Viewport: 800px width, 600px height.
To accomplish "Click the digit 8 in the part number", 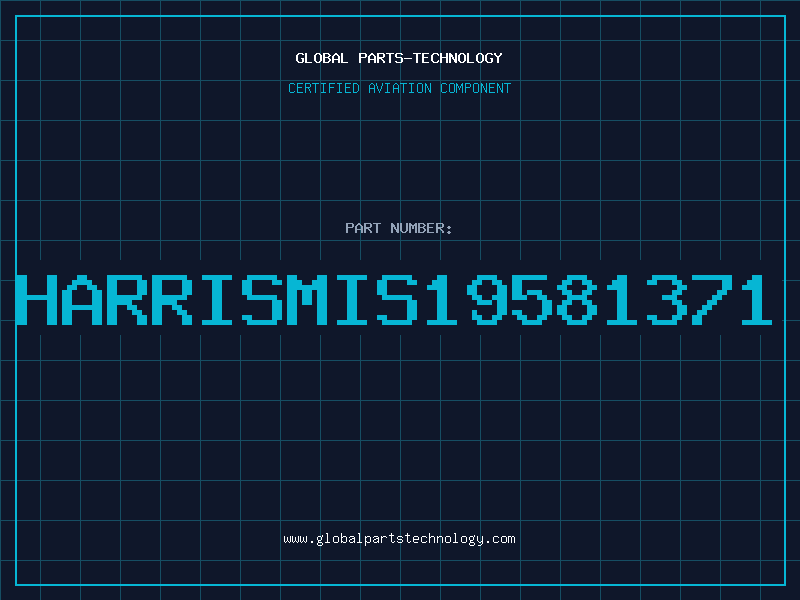I will point(578,299).
